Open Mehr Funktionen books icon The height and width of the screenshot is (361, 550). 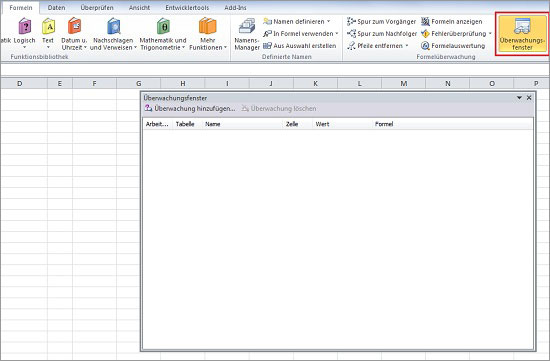(x=208, y=26)
